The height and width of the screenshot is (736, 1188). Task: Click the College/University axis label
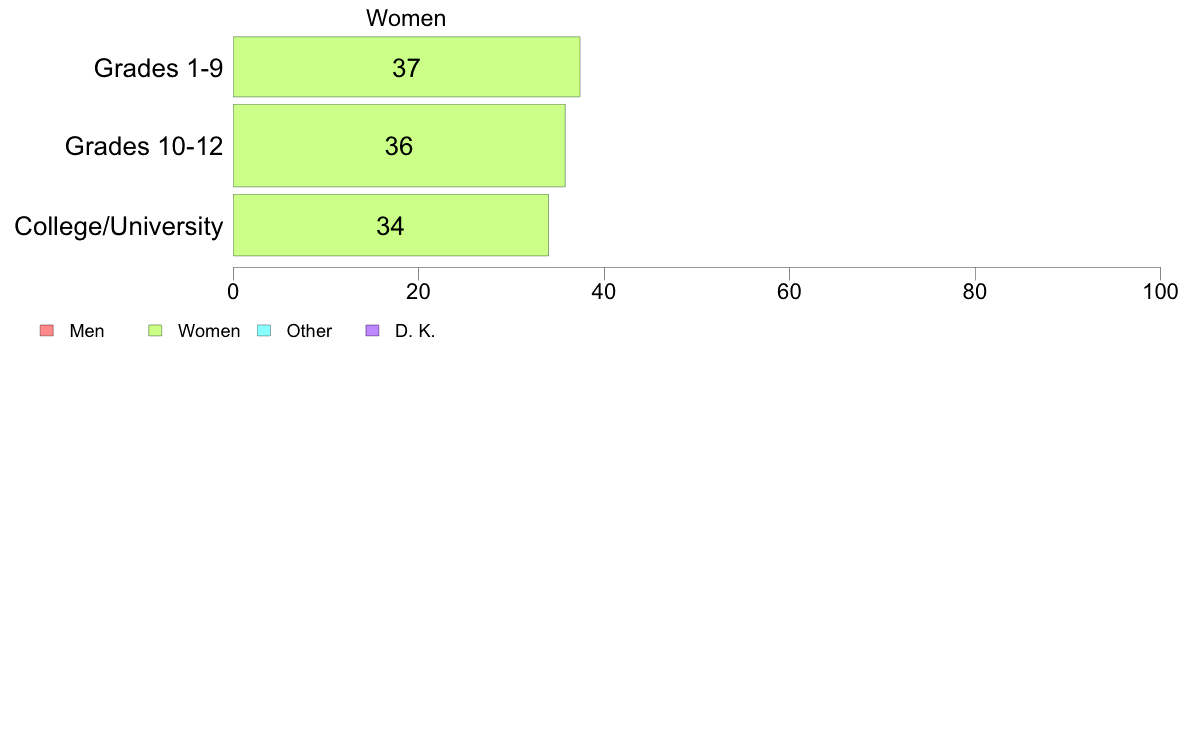119,226
